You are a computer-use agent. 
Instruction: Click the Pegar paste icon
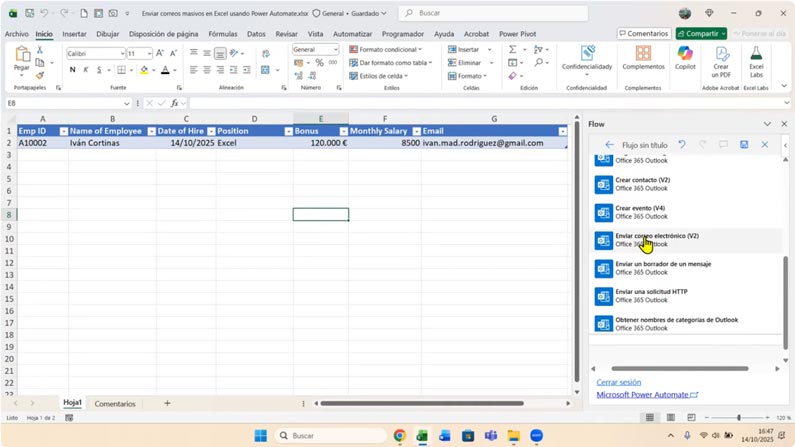21,55
